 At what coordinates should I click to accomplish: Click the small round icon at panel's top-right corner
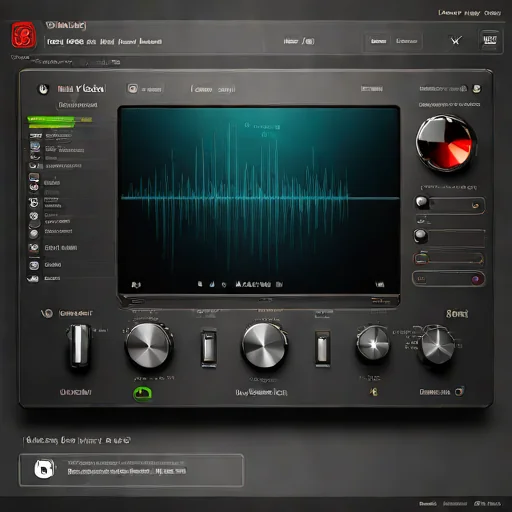click(477, 89)
